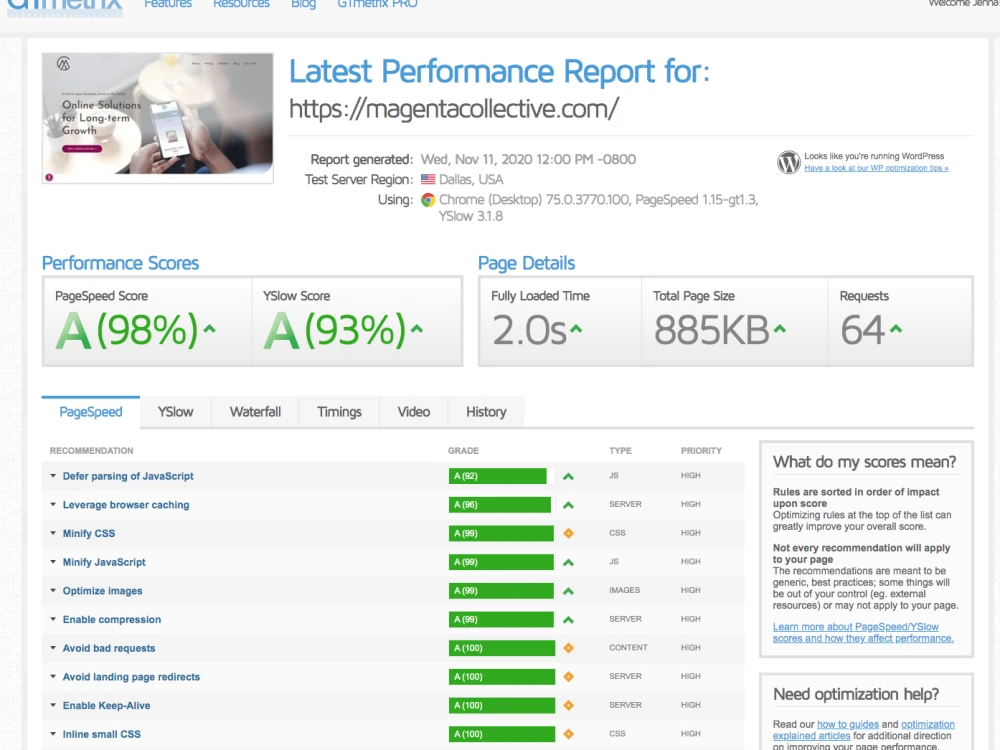Viewport: 1000px width, 750px height.
Task: Expand the Minify JavaScript disclosure triangle
Action: 53,562
